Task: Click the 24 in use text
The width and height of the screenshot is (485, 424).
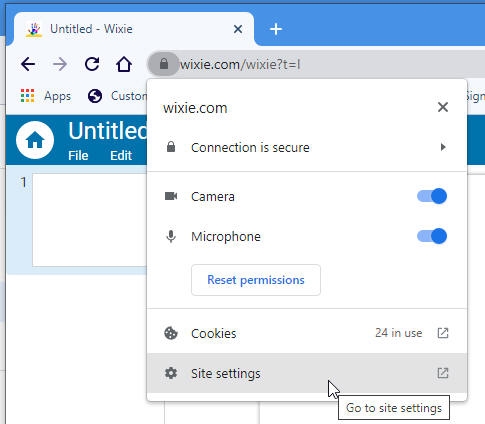Action: (399, 333)
